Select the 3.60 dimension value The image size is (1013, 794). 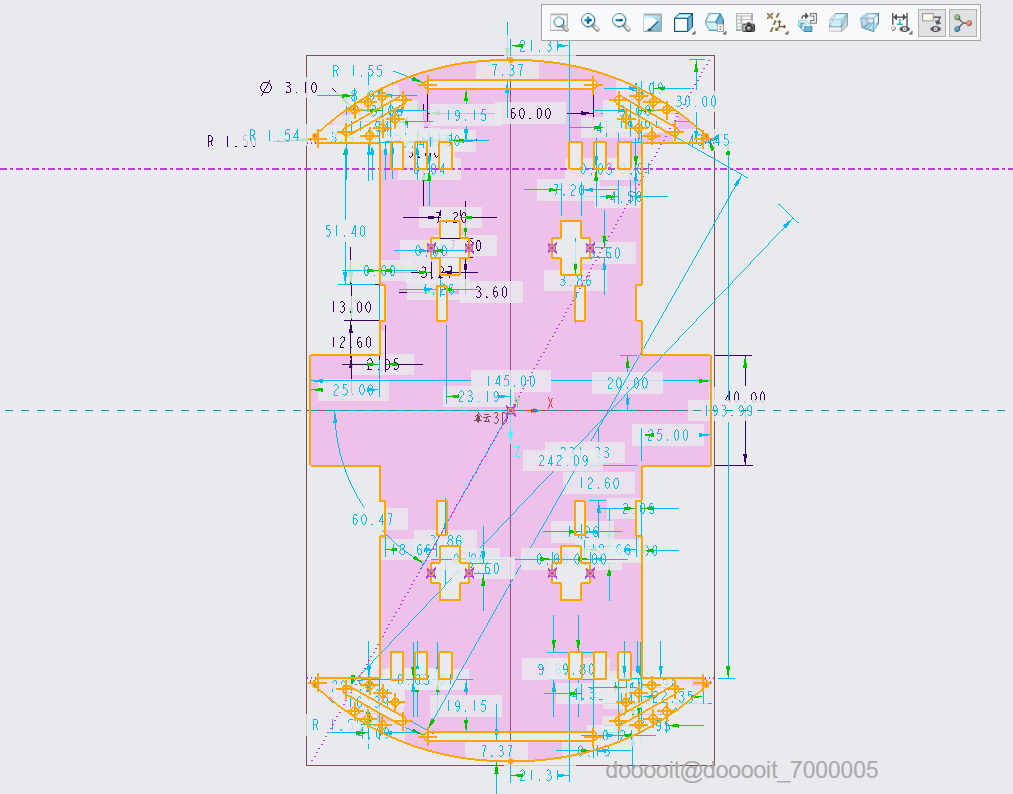(492, 293)
